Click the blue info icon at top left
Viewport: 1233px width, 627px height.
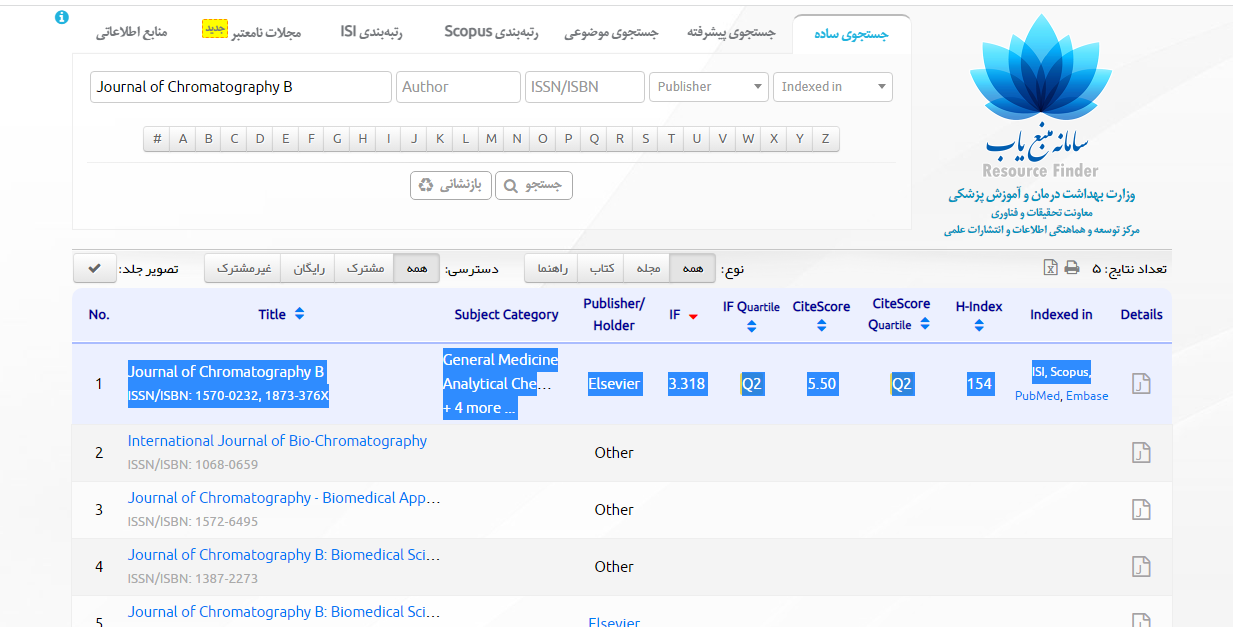(62, 17)
